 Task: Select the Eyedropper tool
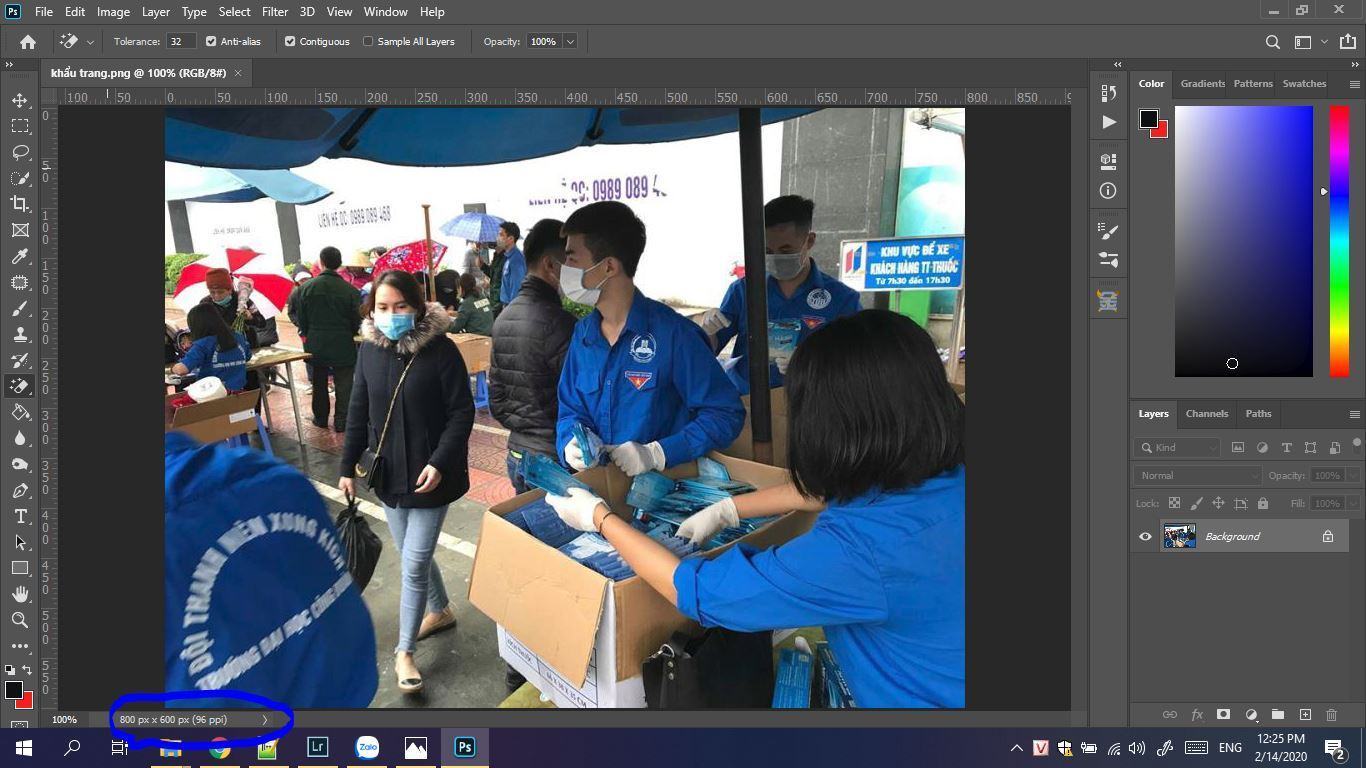click(20, 257)
